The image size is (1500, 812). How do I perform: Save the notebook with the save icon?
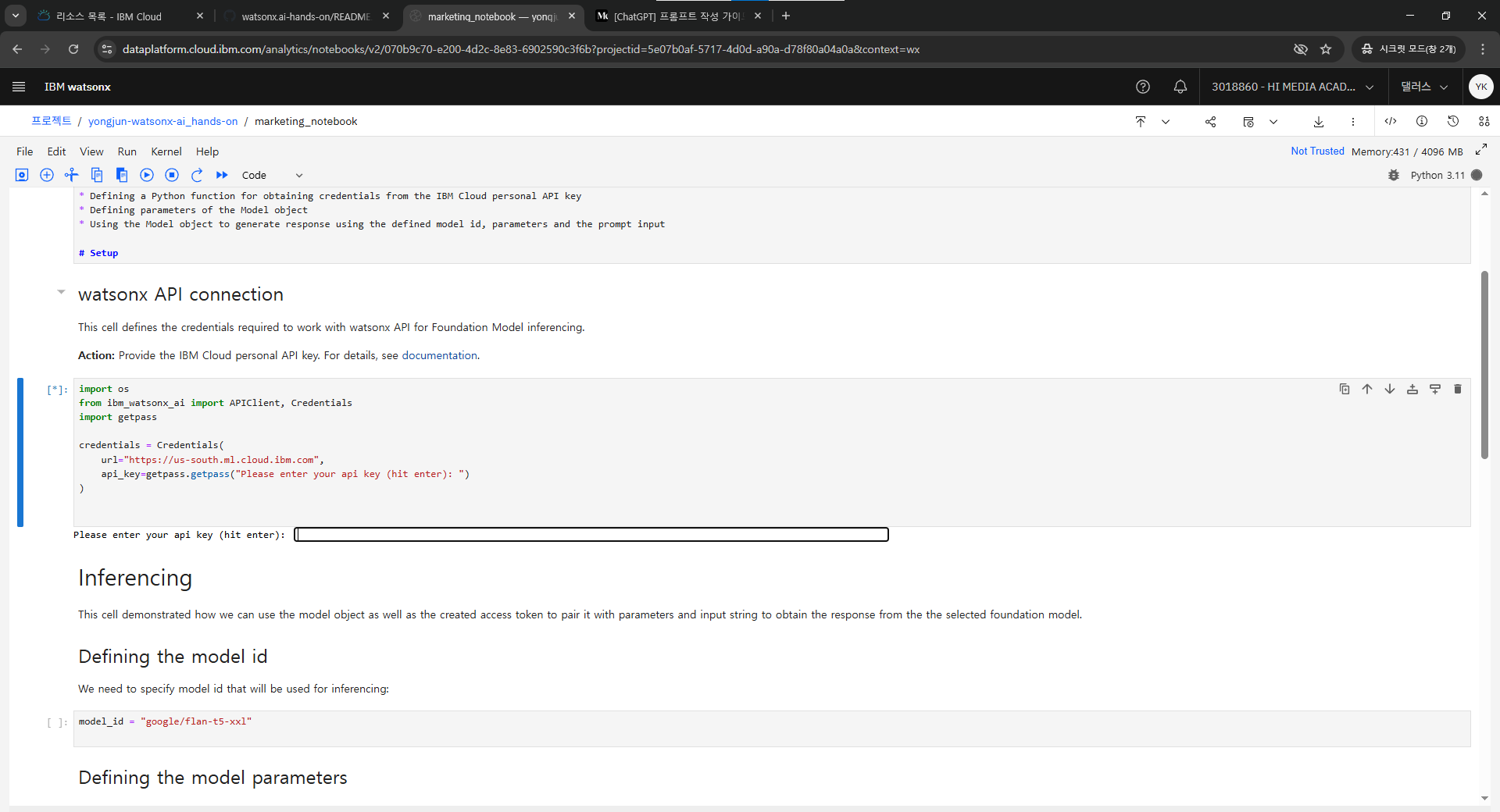22,175
